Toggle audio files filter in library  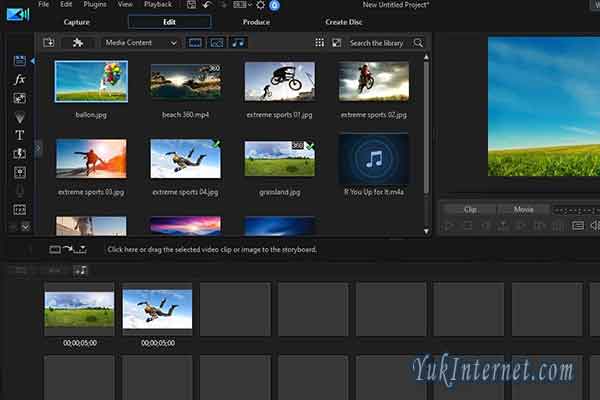pos(238,43)
